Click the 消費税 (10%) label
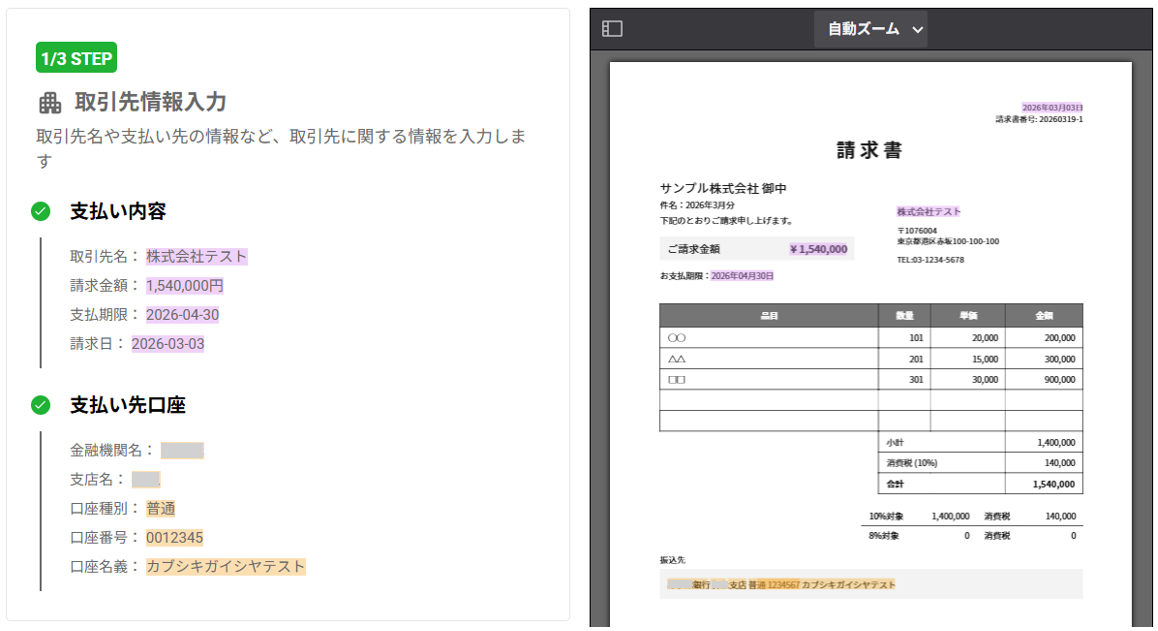The width and height of the screenshot is (1158, 631). (x=912, y=463)
